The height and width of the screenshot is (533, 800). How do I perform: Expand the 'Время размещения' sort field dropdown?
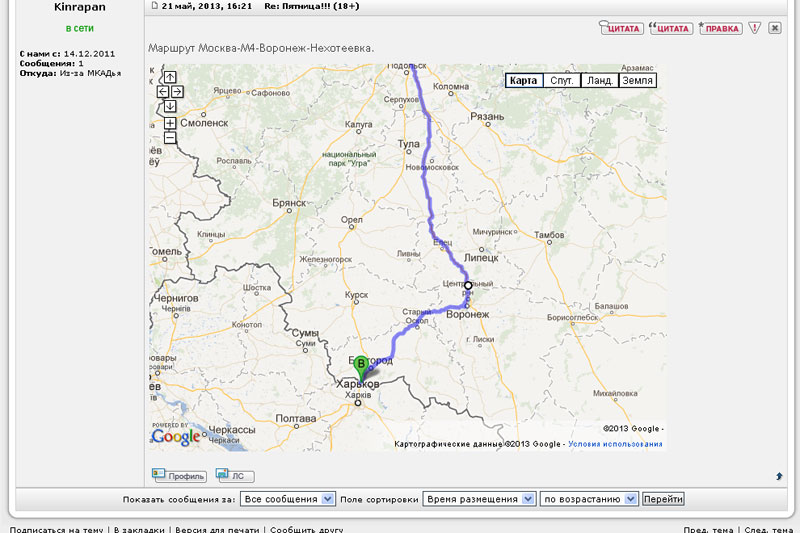478,499
